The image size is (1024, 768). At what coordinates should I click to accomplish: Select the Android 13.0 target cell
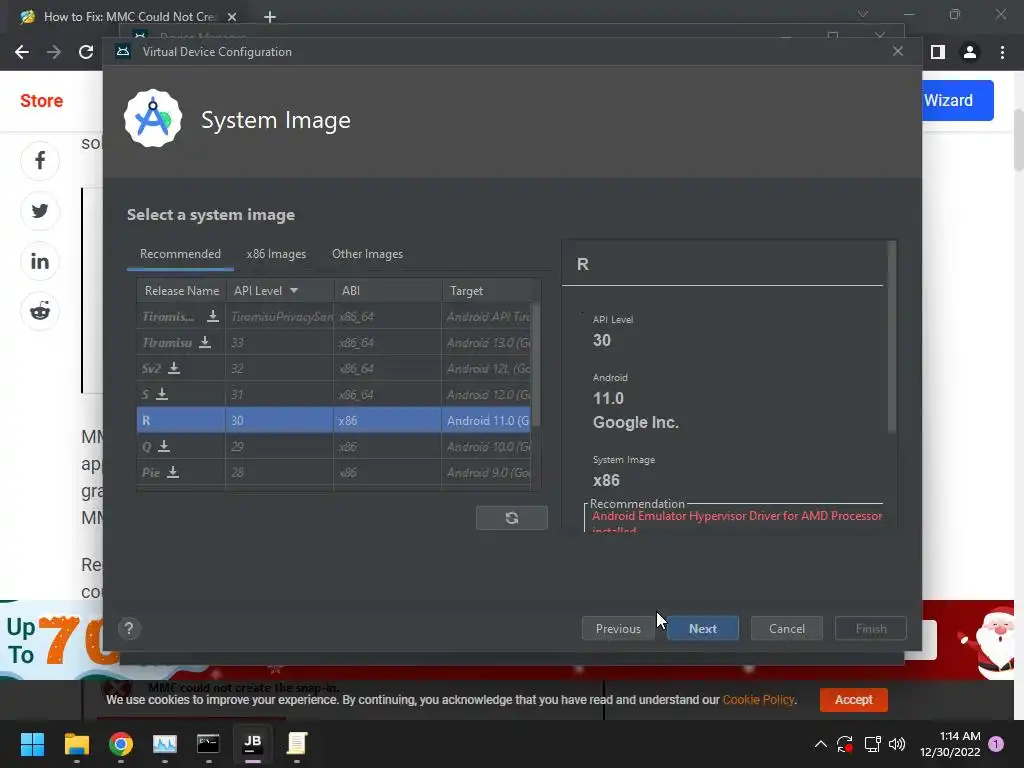(487, 342)
